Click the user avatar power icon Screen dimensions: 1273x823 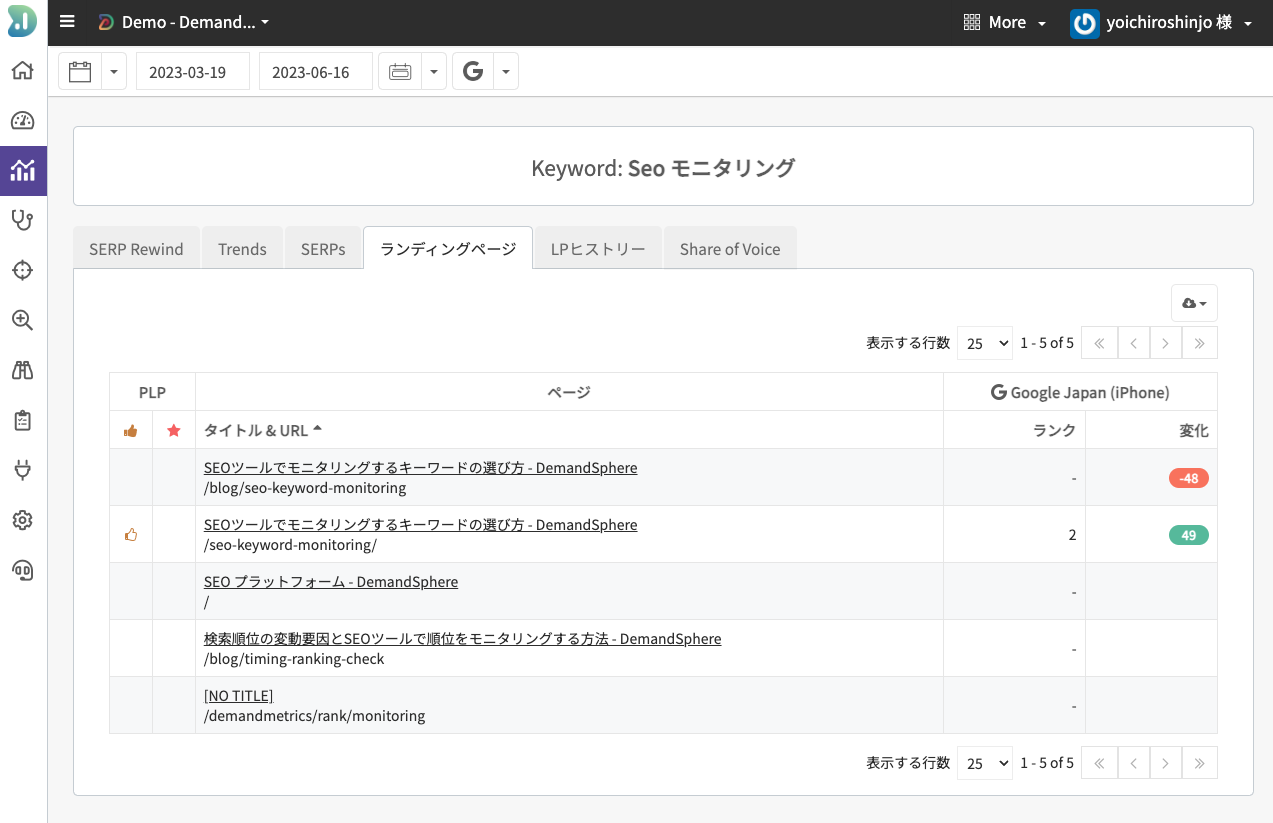(1084, 23)
